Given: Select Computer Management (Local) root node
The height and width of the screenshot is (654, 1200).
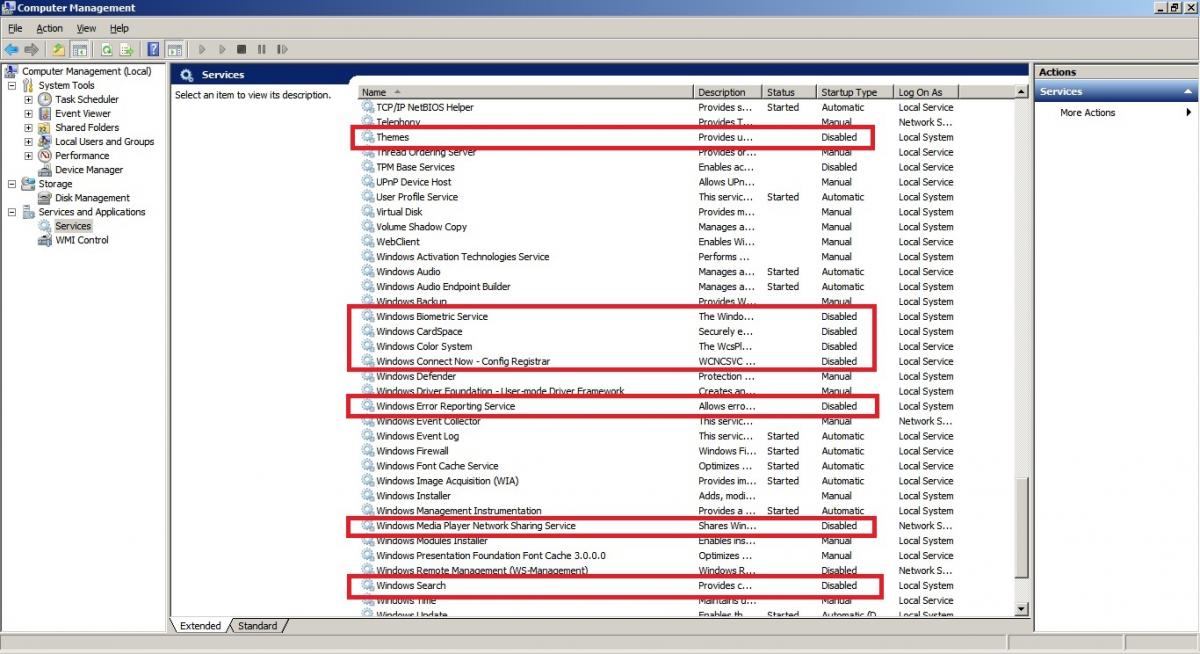Looking at the screenshot, I should click(x=86, y=72).
